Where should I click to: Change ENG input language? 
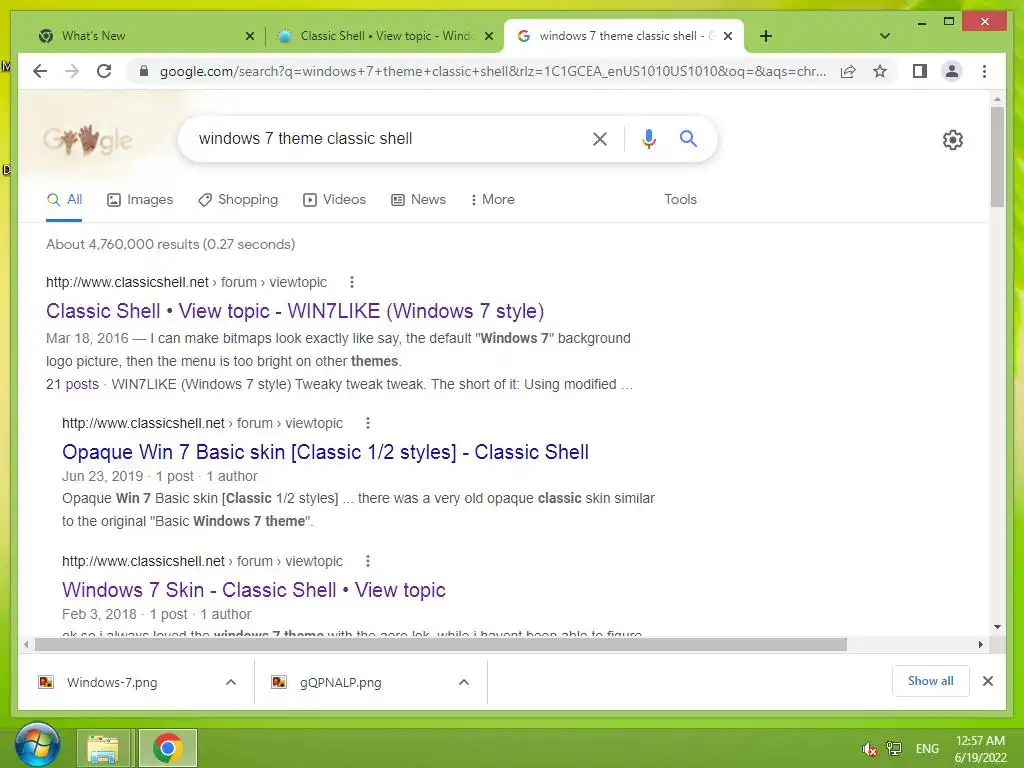[x=927, y=748]
